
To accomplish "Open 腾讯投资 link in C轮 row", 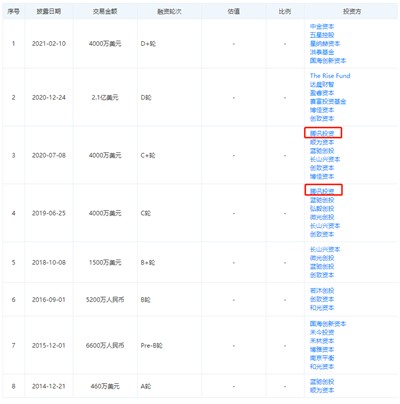I will (322, 191).
